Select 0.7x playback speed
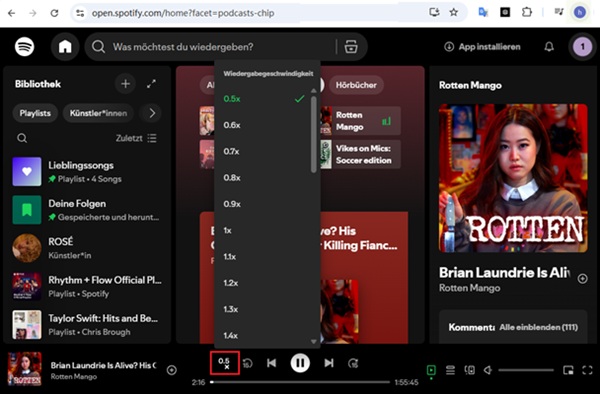Screen dimensions: 600x394 coord(264,151)
